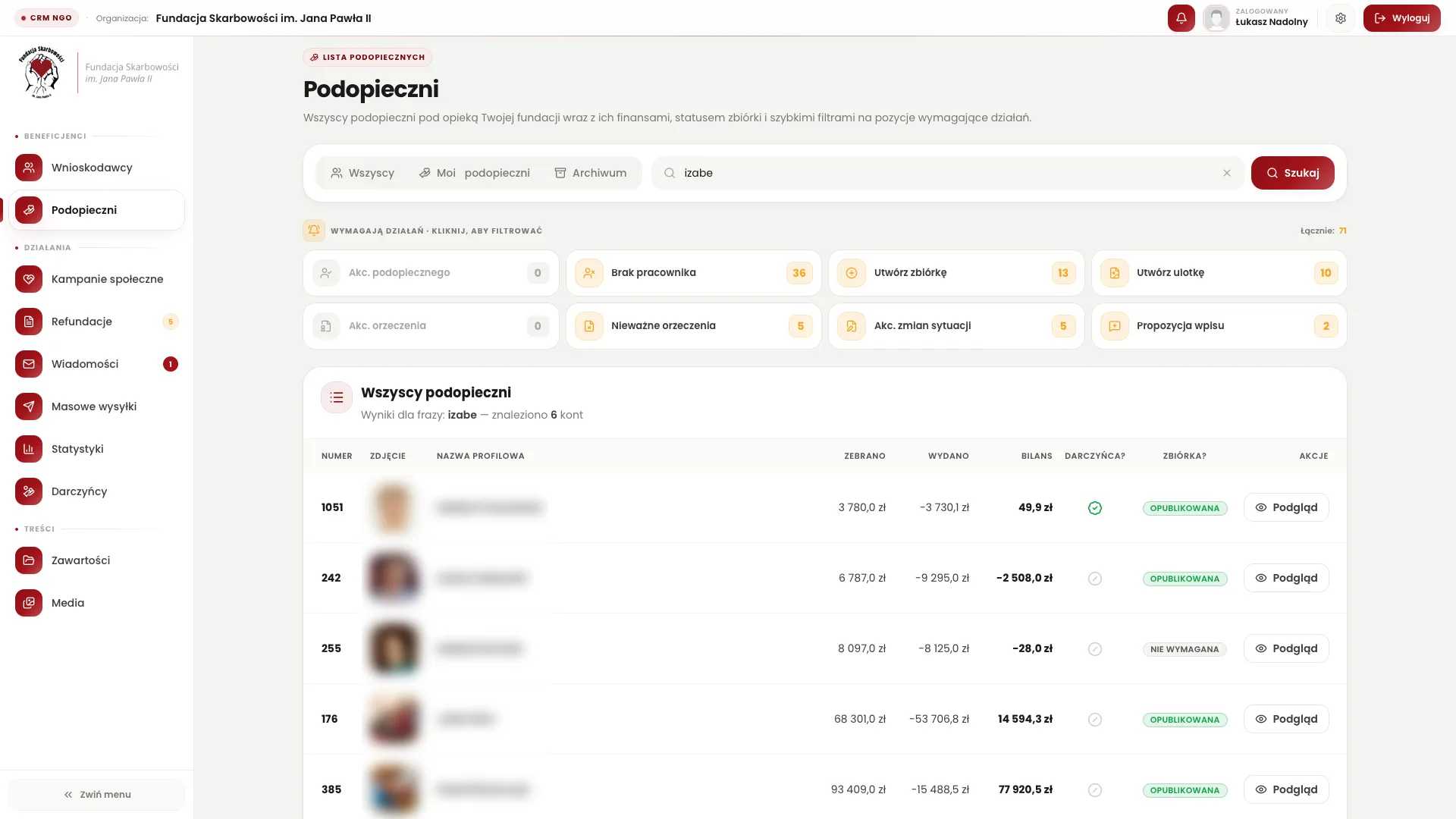Open Podgląd for record 255

tap(1286, 648)
